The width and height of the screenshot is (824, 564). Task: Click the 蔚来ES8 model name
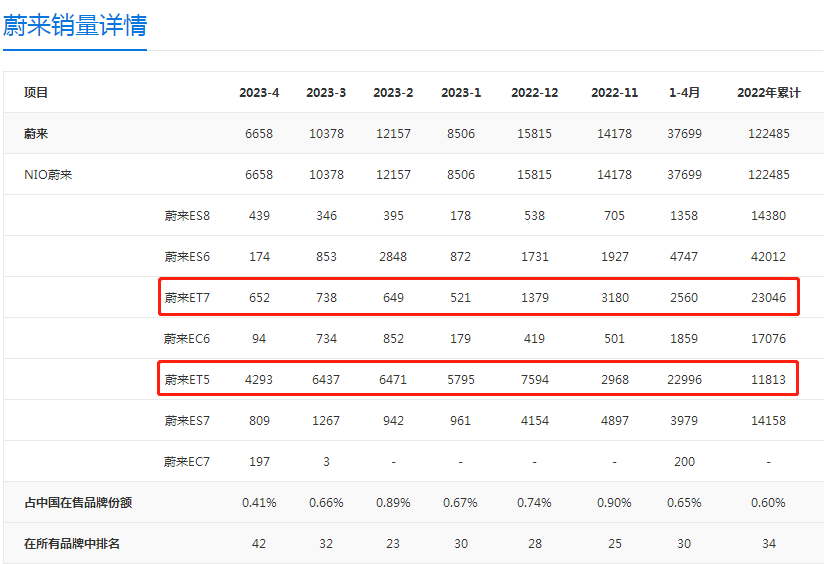[187, 216]
